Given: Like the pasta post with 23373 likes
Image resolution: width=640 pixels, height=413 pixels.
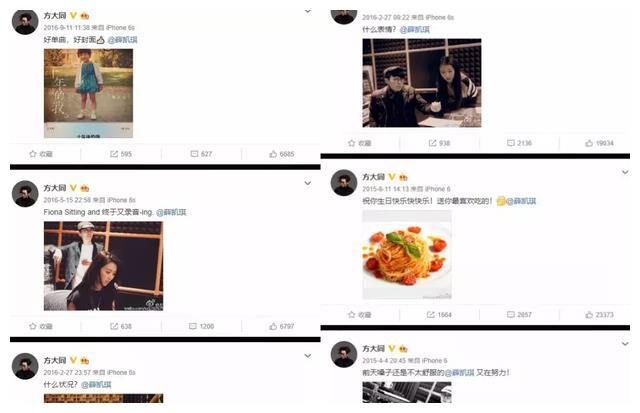Looking at the screenshot, I should coord(599,315).
